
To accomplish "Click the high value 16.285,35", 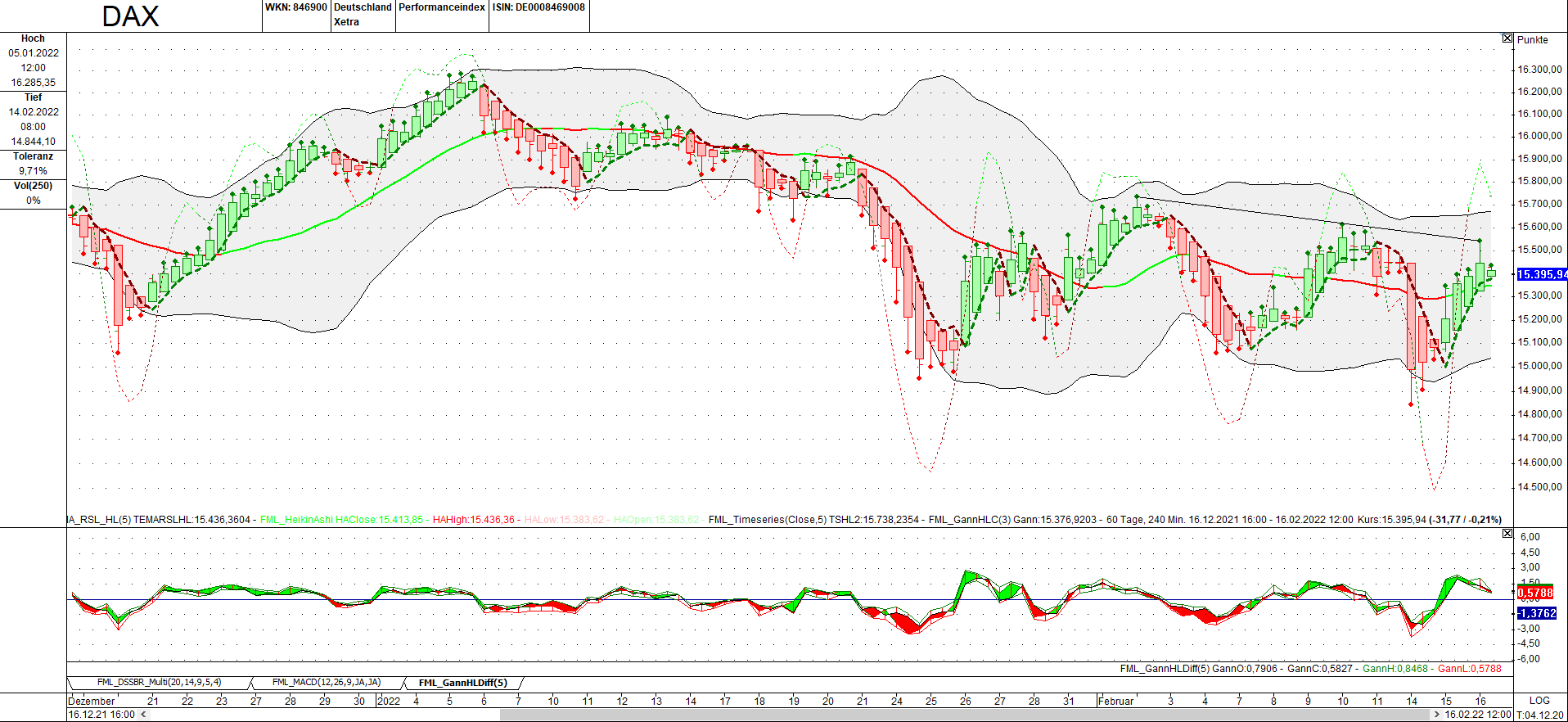I will pyautogui.click(x=34, y=83).
